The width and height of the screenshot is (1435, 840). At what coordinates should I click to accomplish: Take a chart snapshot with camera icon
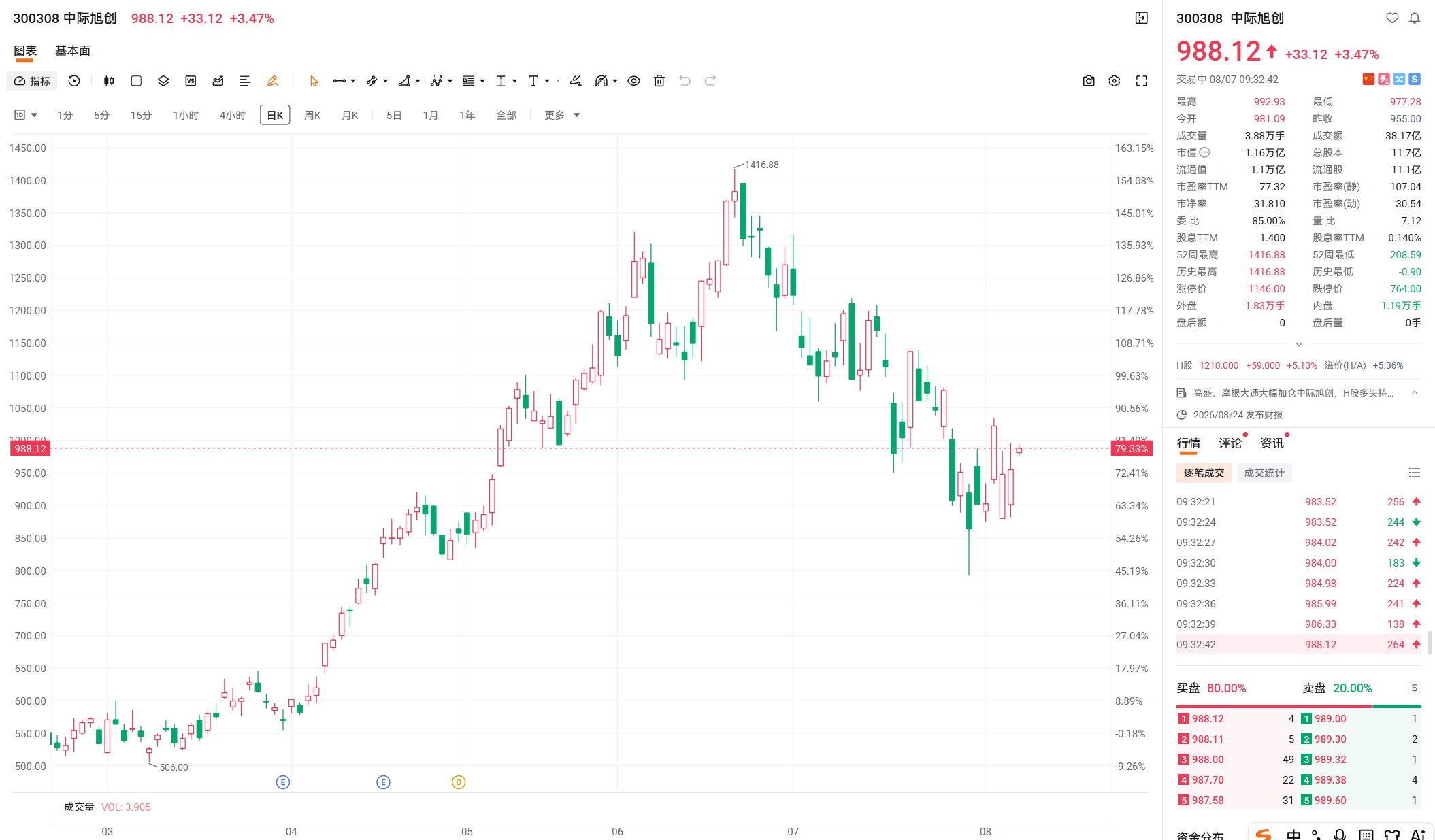[x=1089, y=81]
